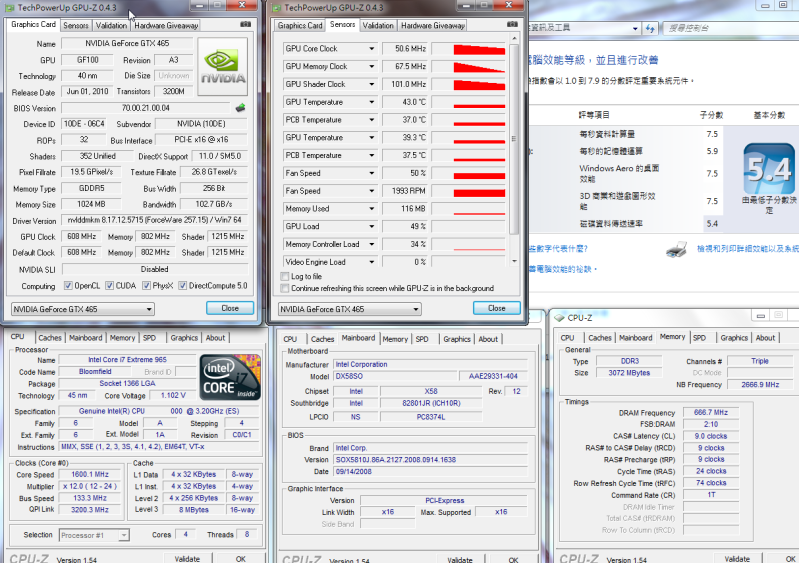Close the GPU-Z Graphics Card window via Close button
799x563 pixels.
point(230,308)
